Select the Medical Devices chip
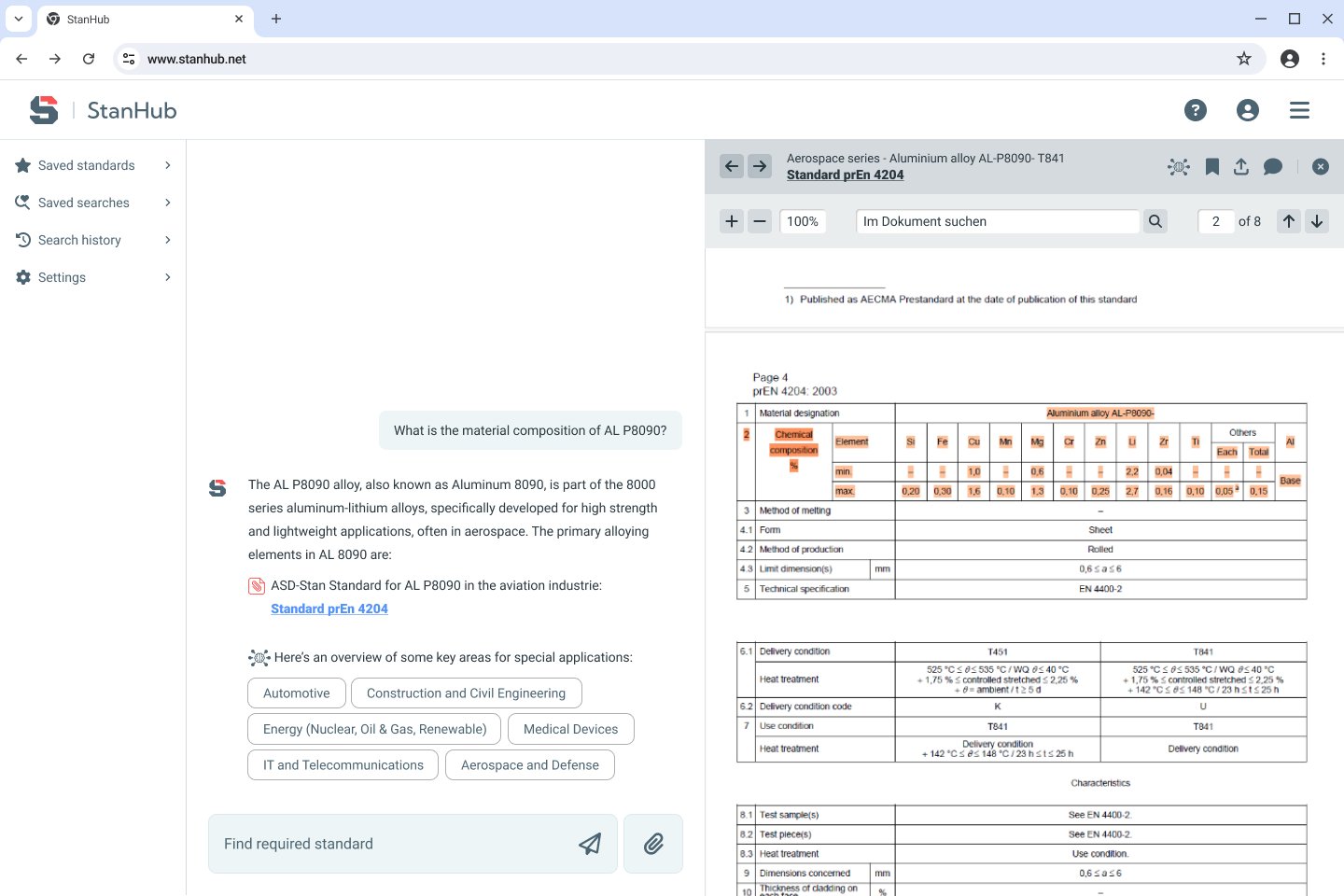 coord(571,729)
